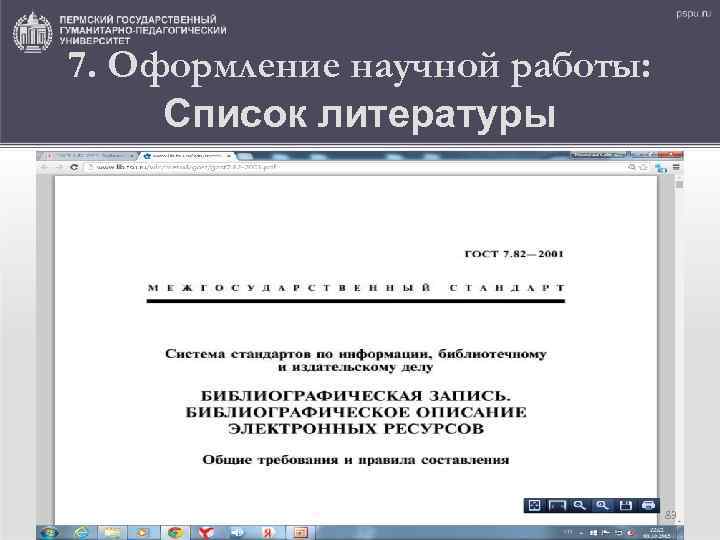
Task: Save the PDF with the floppy disk icon
Action: (625, 506)
